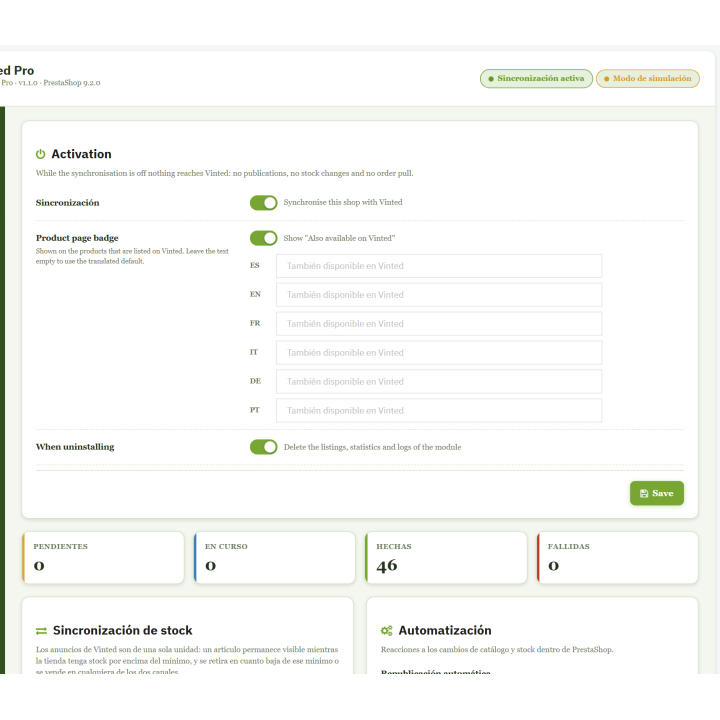
Task: Toggle Delete listings when uninstalling switch
Action: pyautogui.click(x=264, y=447)
